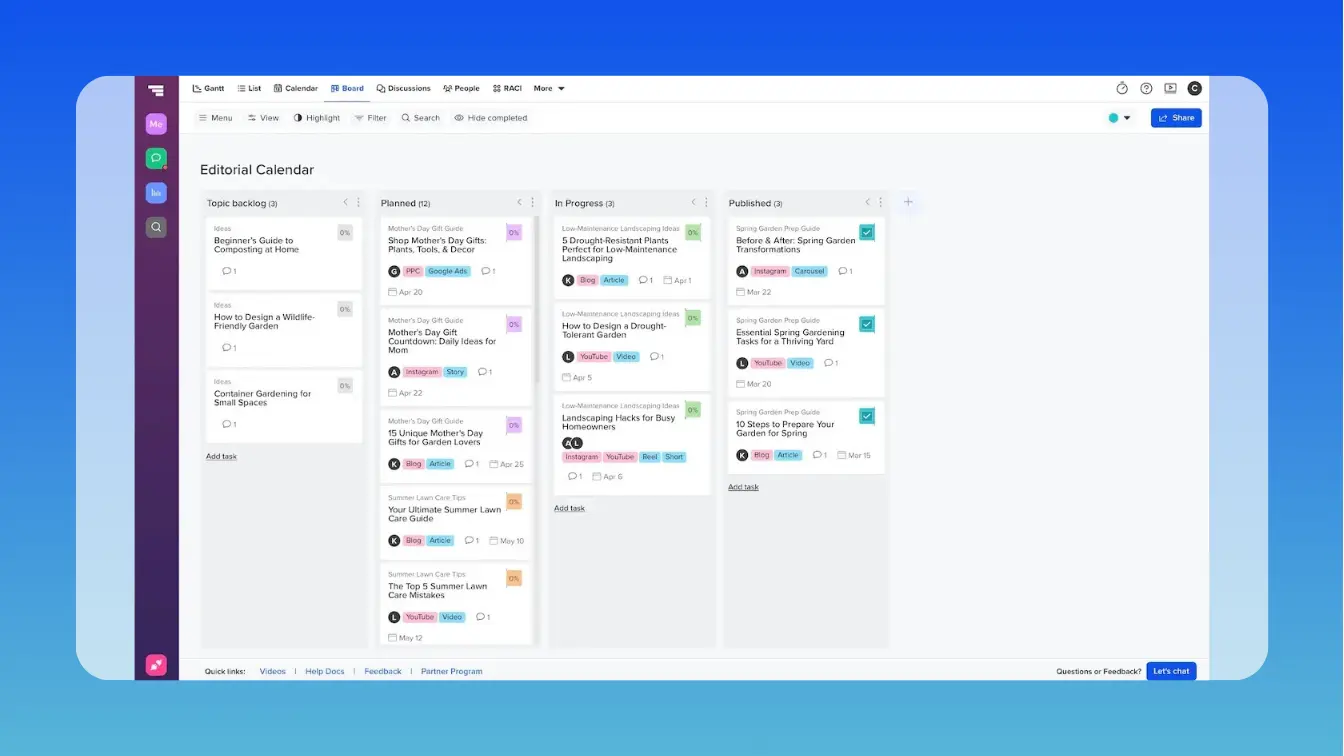Click the TeamGantt logo atop the sidebar
The height and width of the screenshot is (756, 1344).
tap(156, 90)
